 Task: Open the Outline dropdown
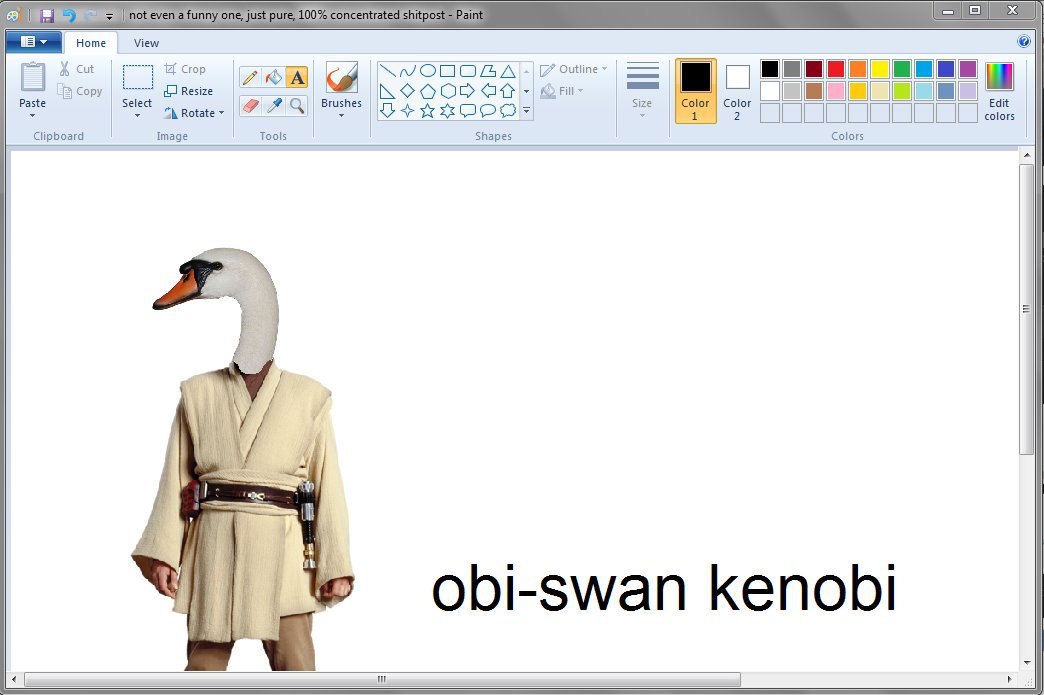tap(573, 69)
